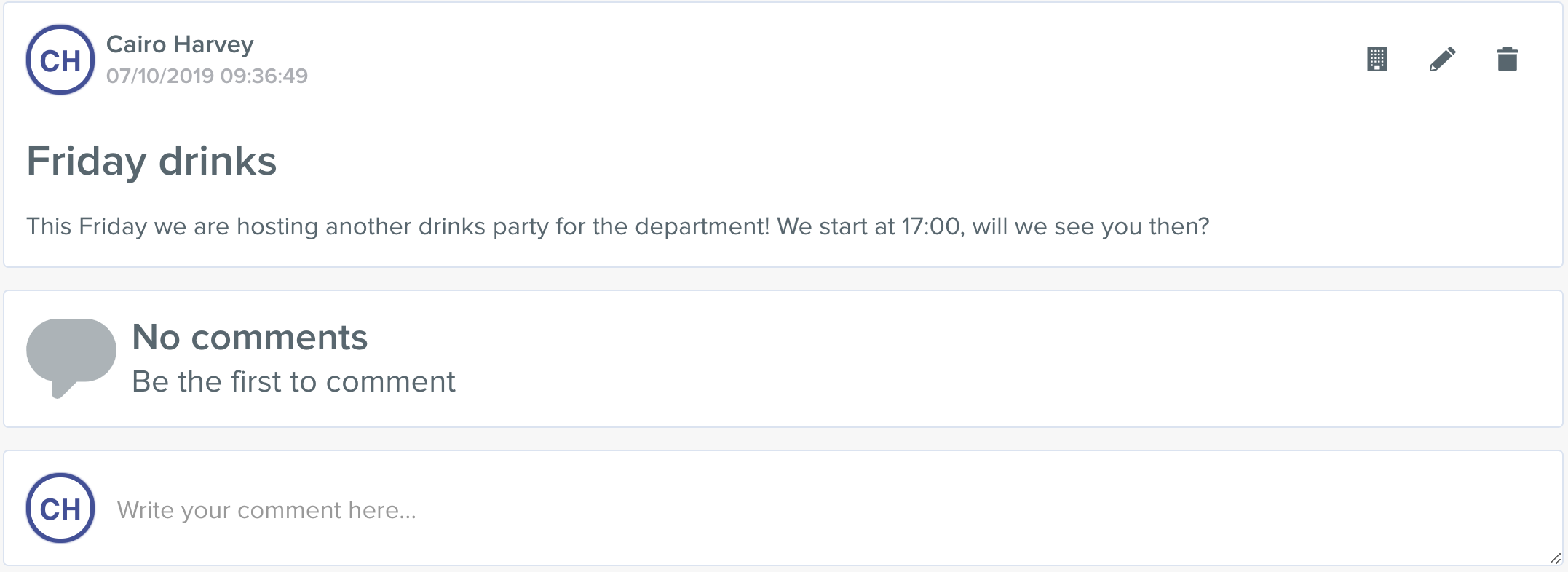Click the word "comments" in the heading
The width and height of the screenshot is (1568, 572).
pos(280,338)
